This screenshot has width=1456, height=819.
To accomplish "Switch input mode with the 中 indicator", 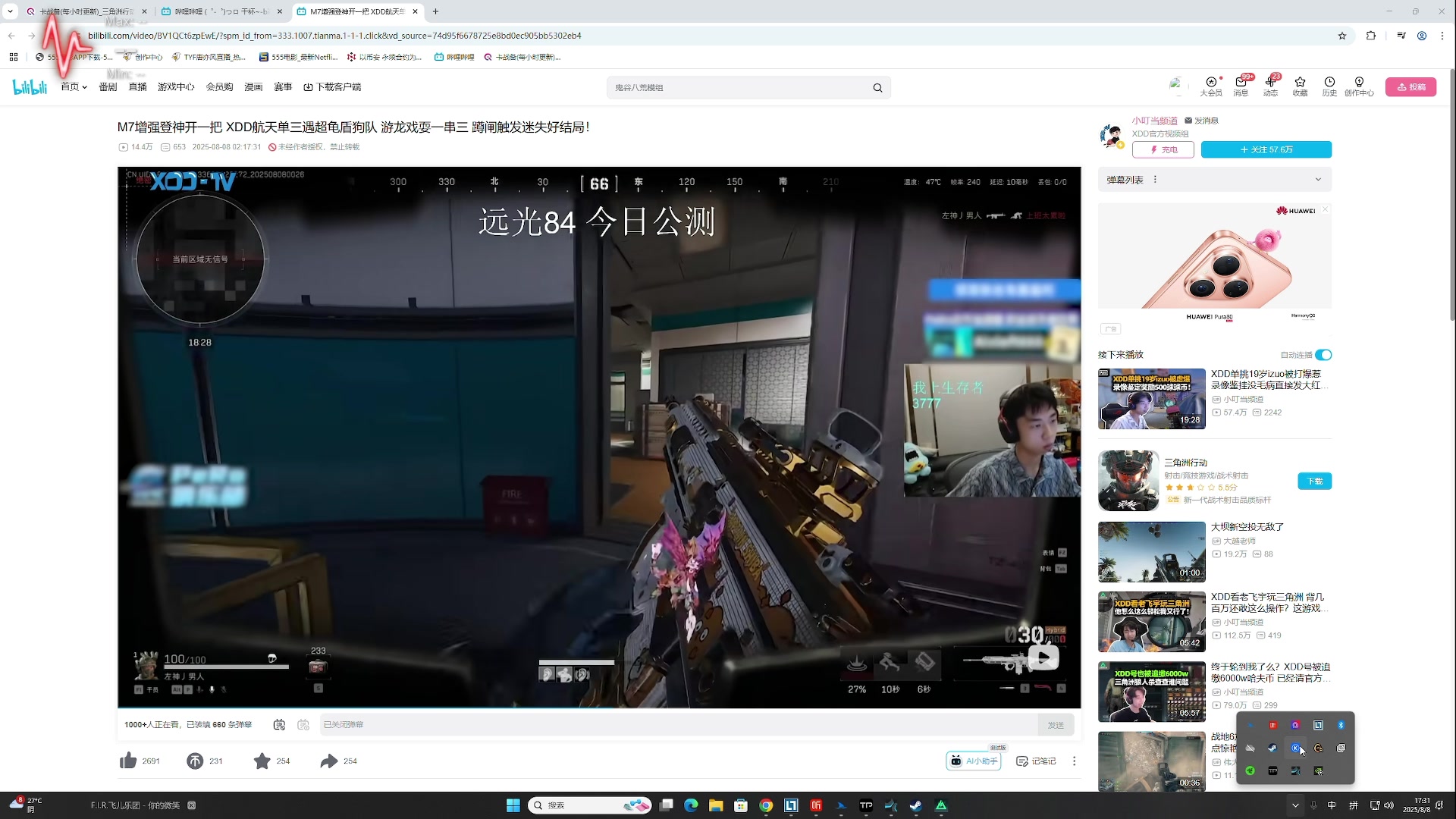I will 1332,805.
